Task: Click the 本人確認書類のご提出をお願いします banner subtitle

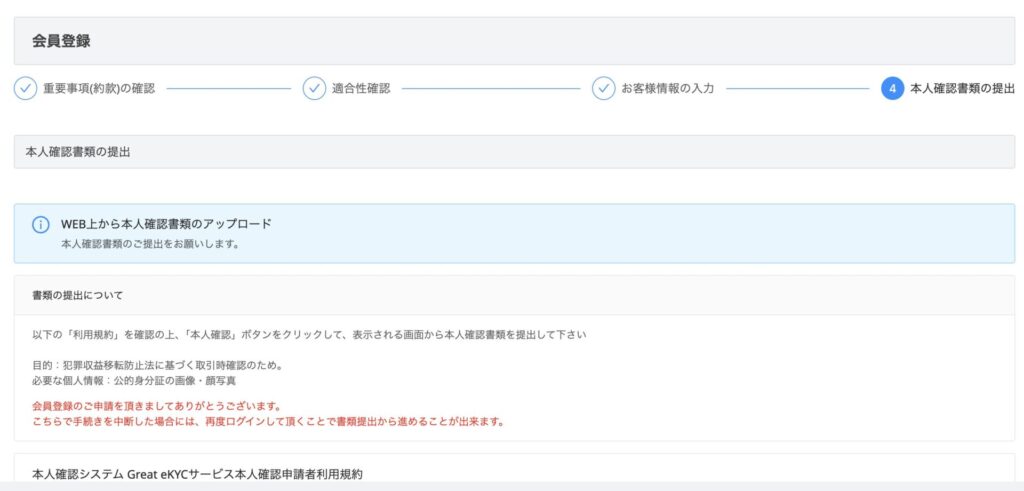Action: click(x=150, y=243)
